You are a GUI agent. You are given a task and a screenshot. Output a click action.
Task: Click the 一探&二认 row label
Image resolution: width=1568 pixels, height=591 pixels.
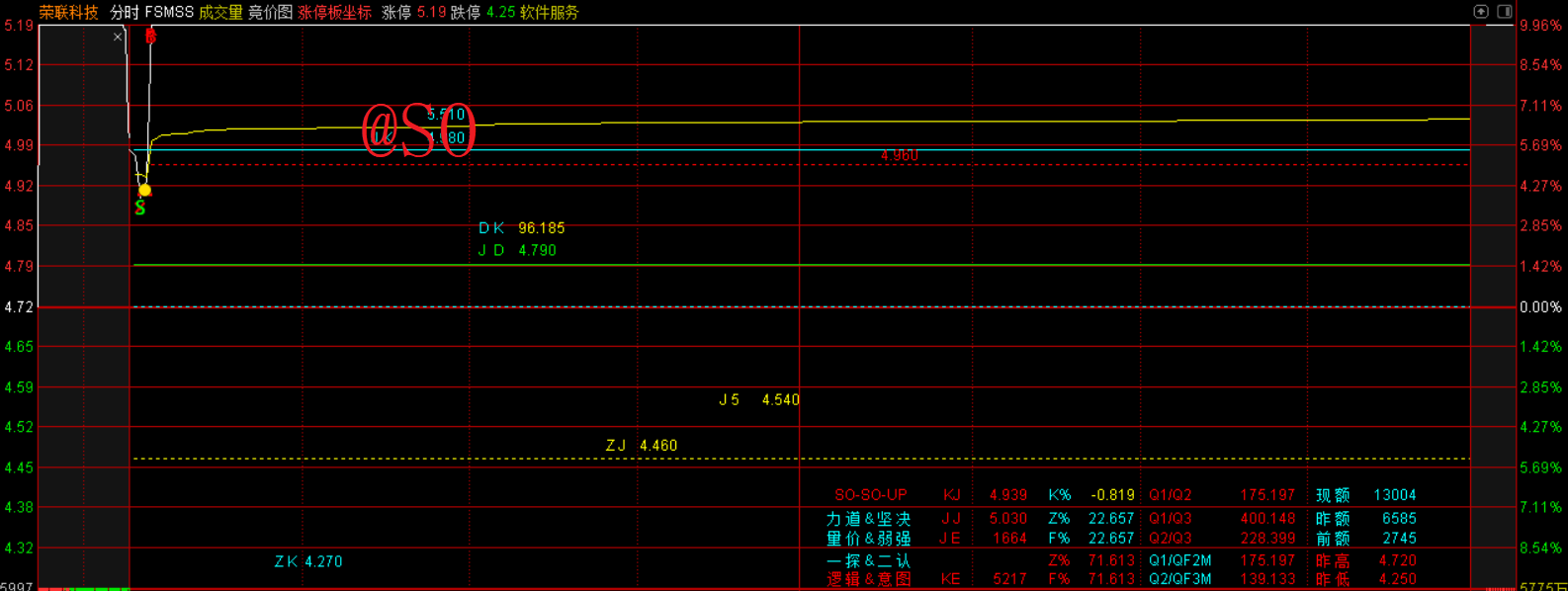[868, 560]
